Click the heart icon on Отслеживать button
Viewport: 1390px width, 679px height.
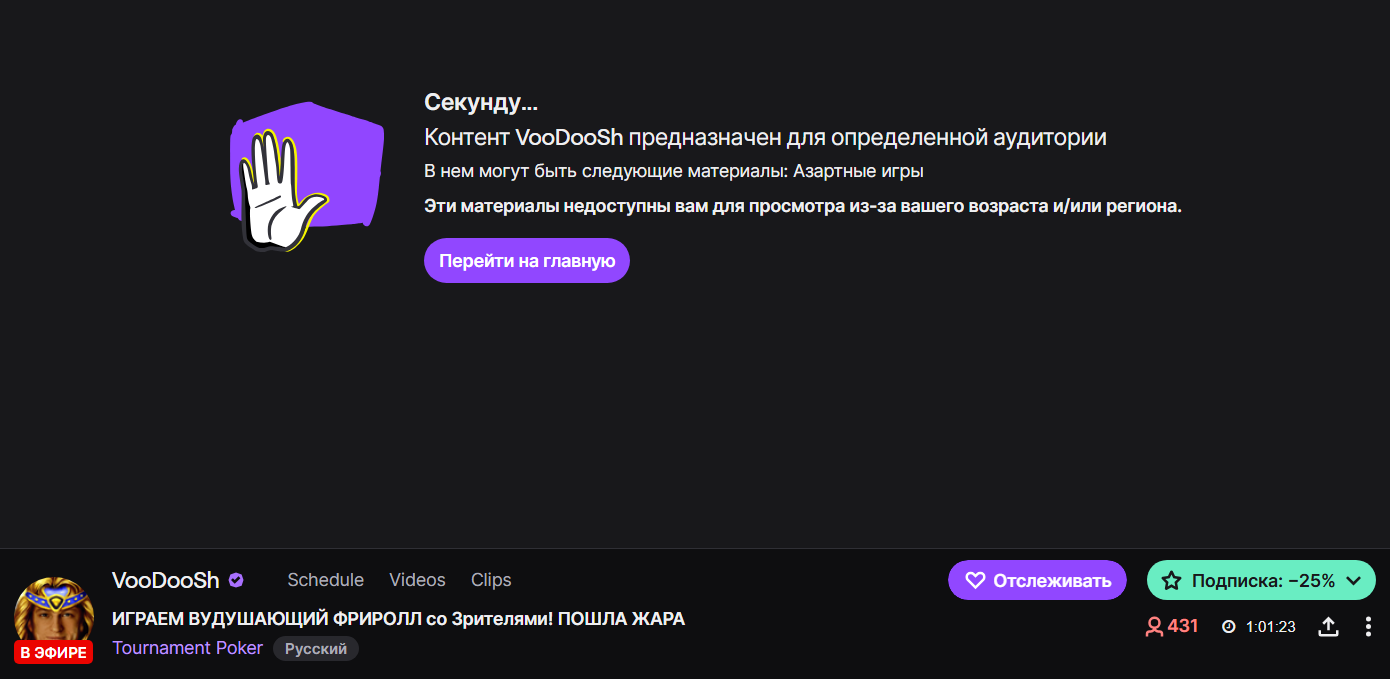point(975,581)
